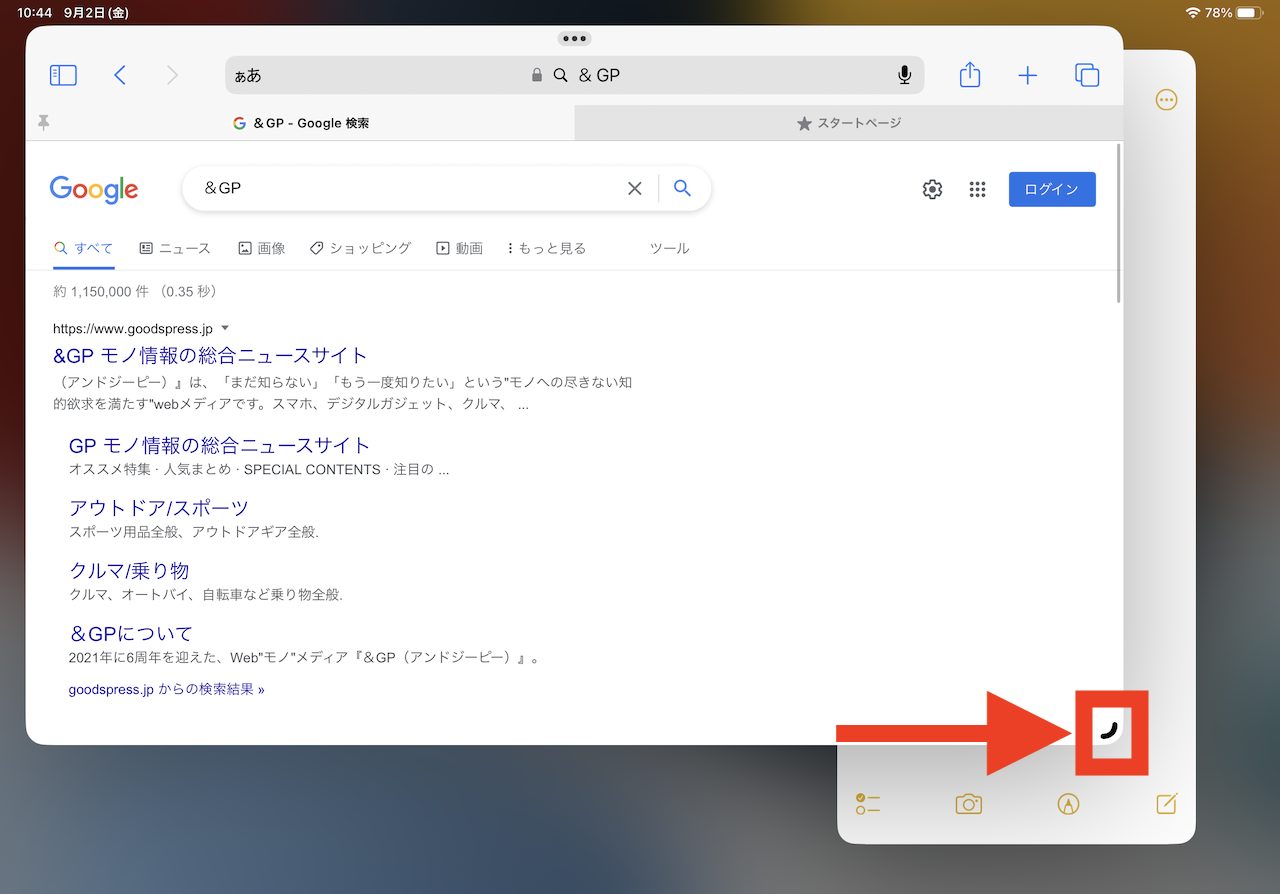Check the battery 78% indicator
Screen dimensions: 1280x894
tap(1235, 13)
